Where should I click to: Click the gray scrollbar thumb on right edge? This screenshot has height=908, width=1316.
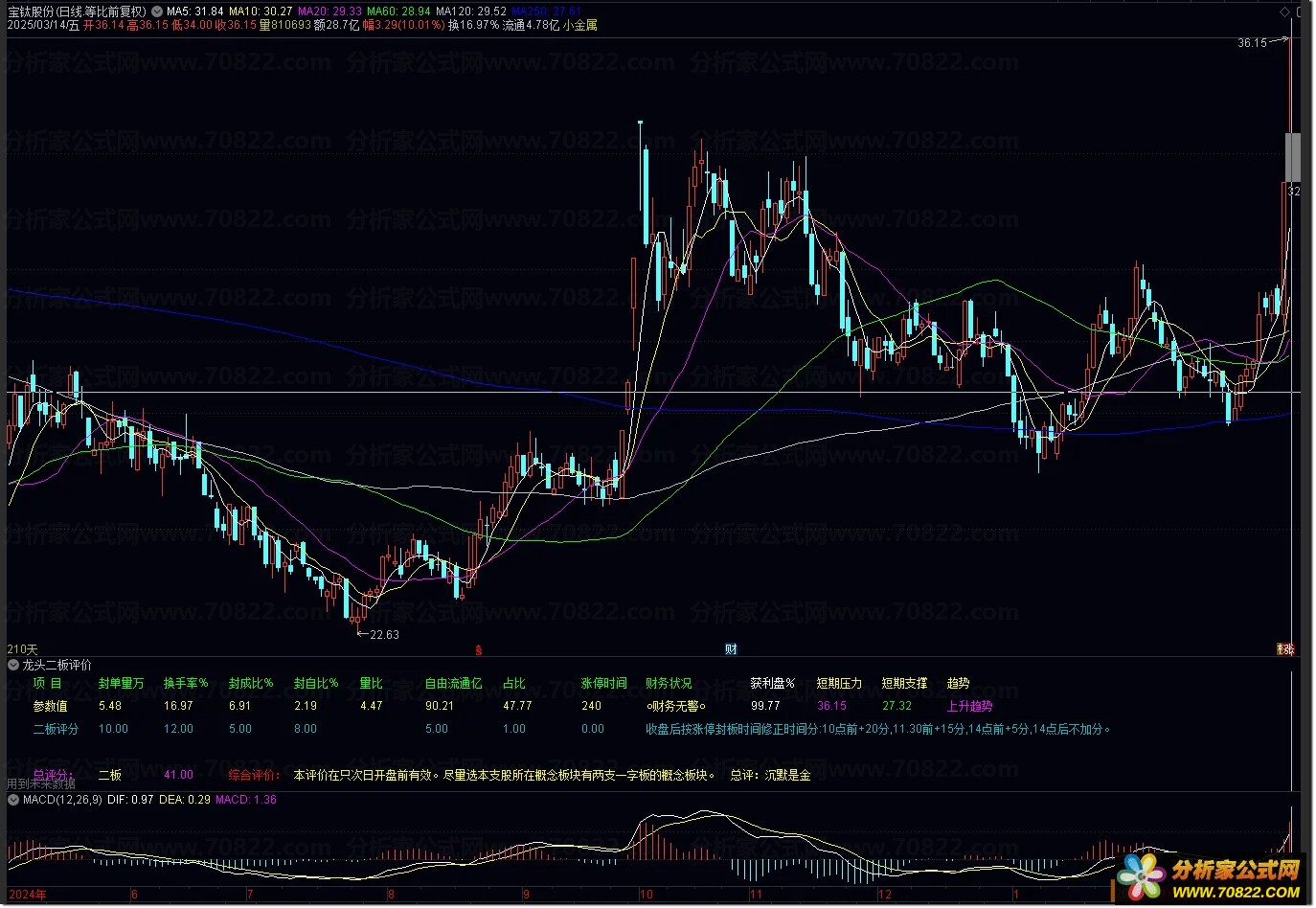point(1292,157)
